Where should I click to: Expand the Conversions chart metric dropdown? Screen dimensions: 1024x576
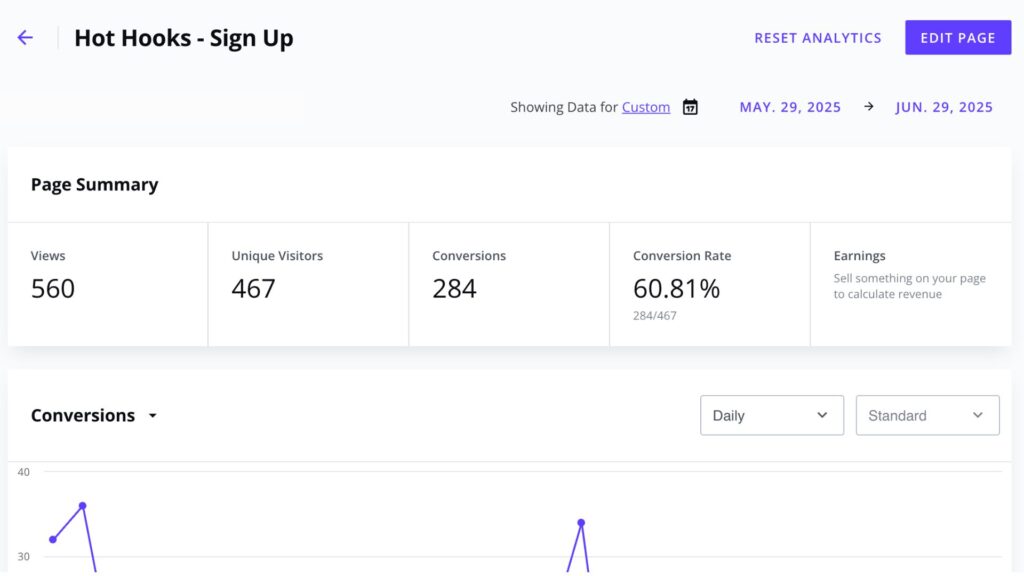coord(152,415)
